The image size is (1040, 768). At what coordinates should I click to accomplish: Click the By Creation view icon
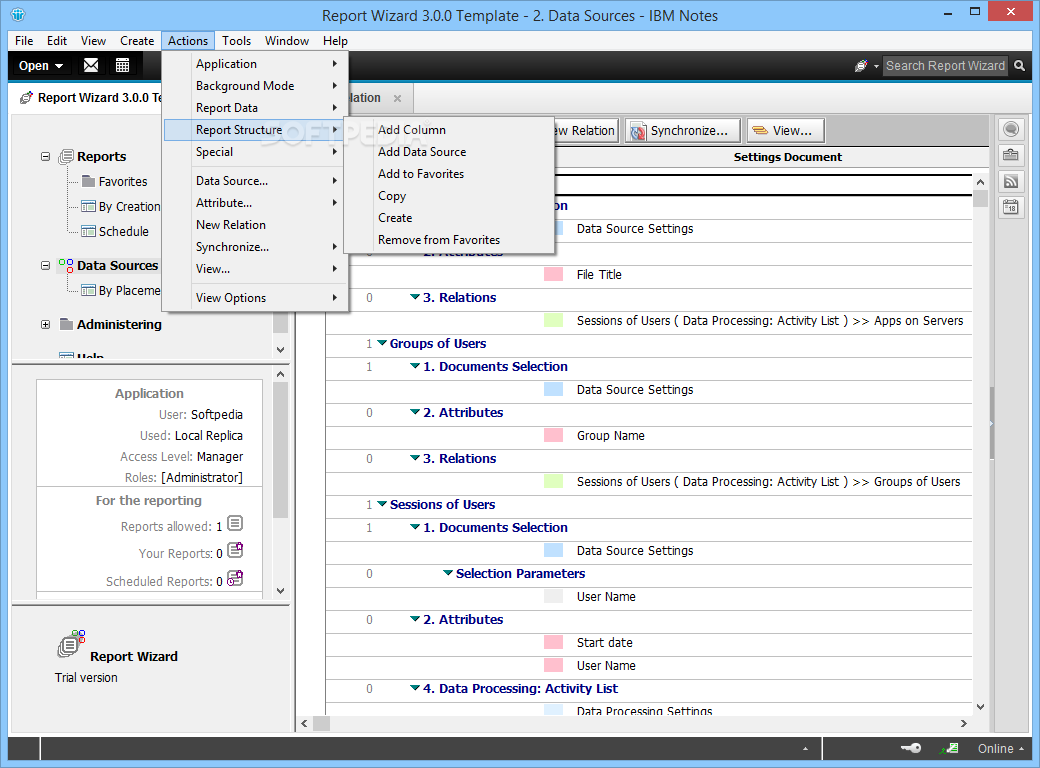(x=88, y=206)
